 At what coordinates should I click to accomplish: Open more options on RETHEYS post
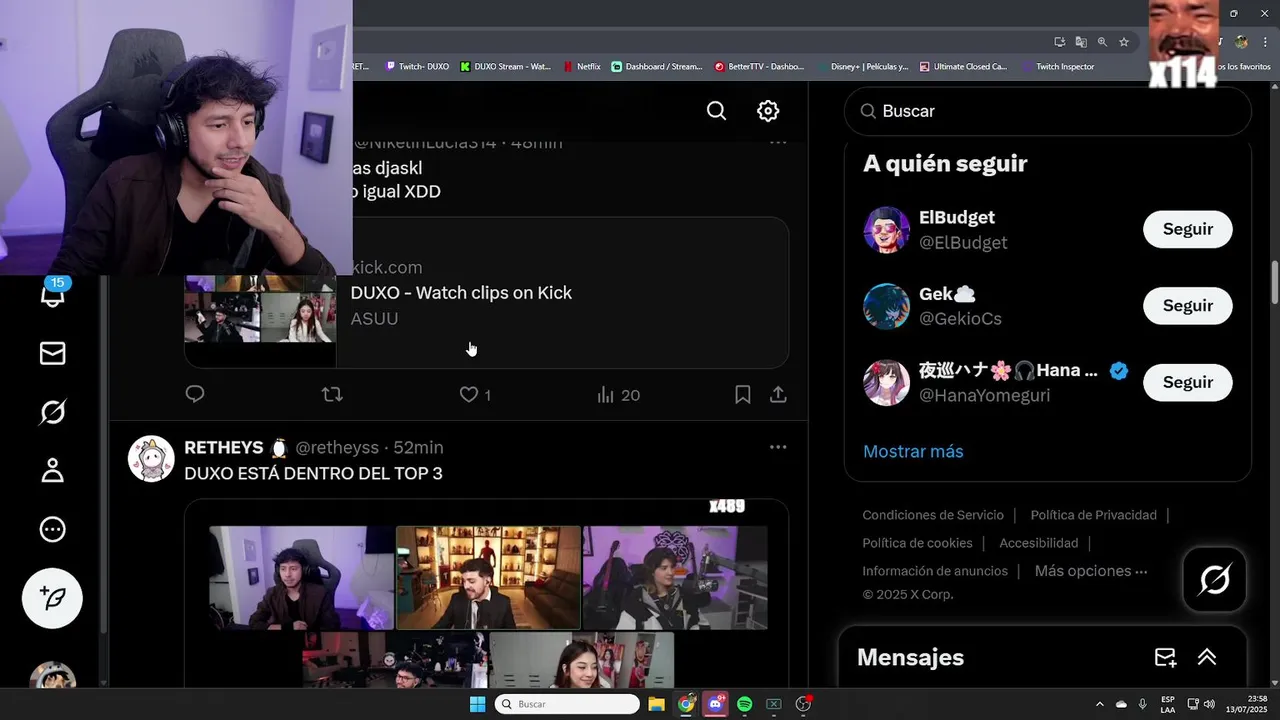(778, 447)
